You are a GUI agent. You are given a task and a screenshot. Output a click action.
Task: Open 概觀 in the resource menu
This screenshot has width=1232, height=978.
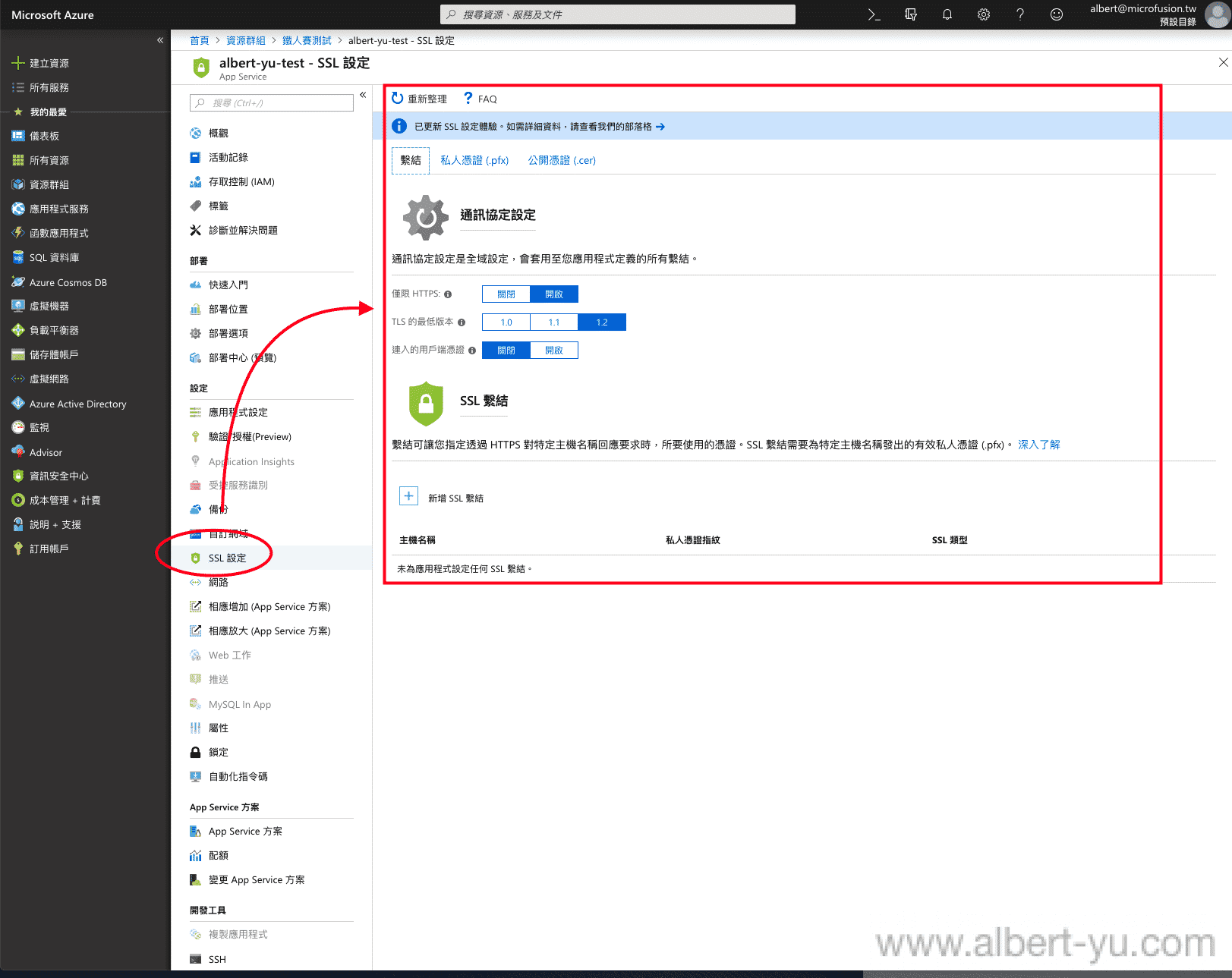tap(218, 133)
